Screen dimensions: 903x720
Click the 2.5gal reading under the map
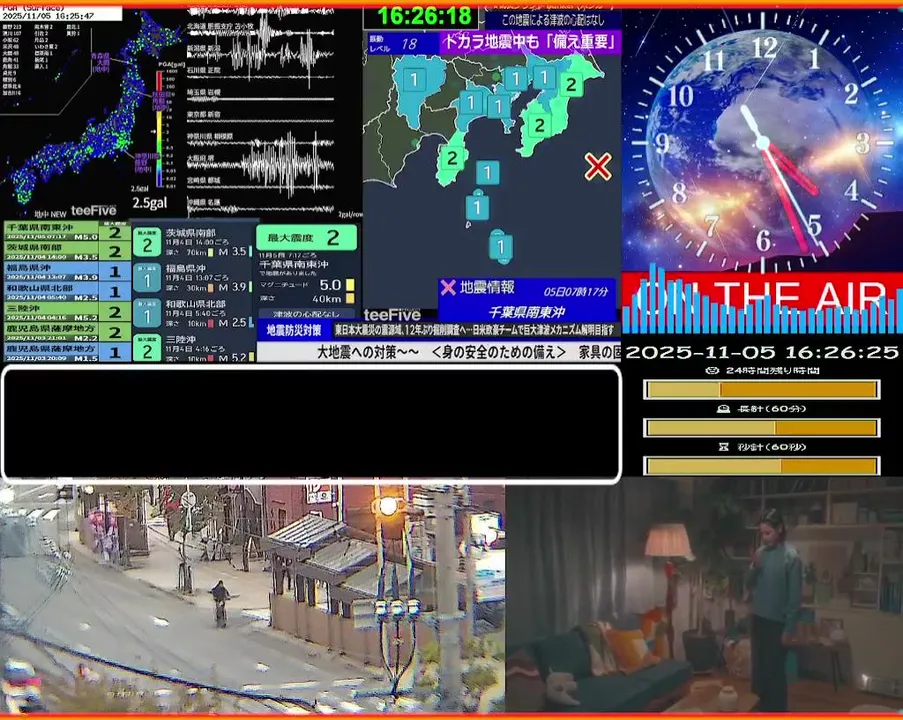[150, 203]
